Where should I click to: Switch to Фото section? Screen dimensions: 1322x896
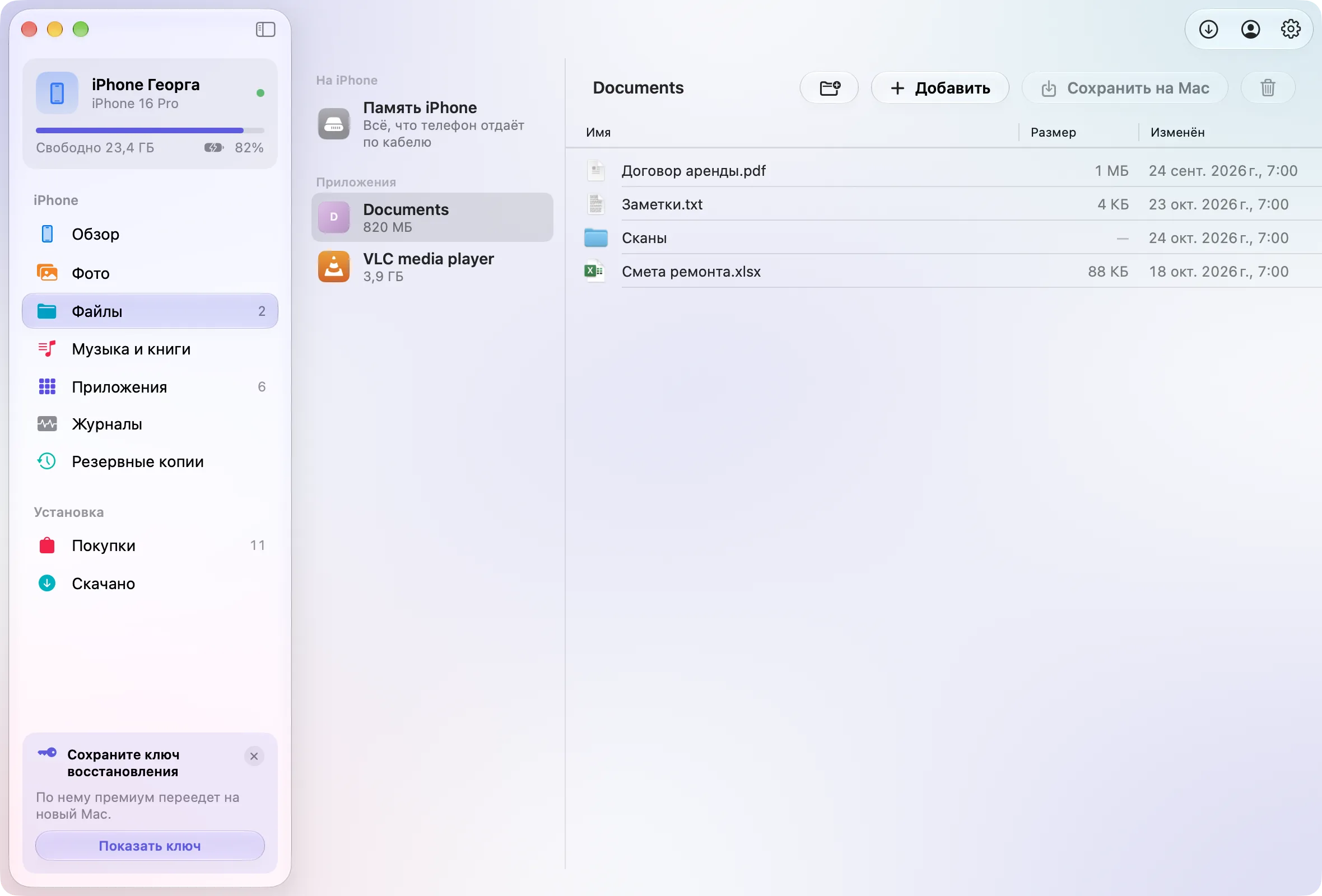[x=150, y=273]
